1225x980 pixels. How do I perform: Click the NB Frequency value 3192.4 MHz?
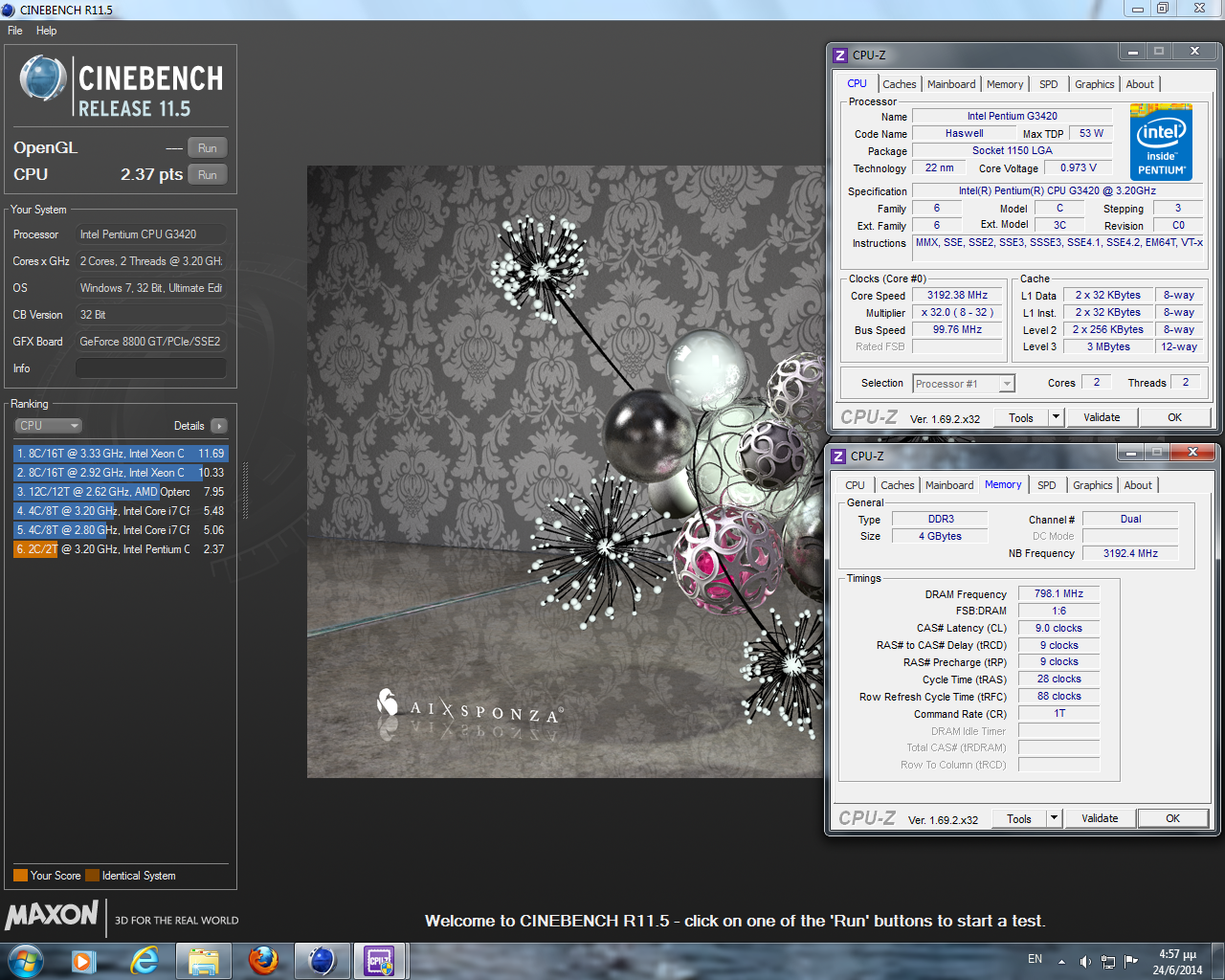1130,554
